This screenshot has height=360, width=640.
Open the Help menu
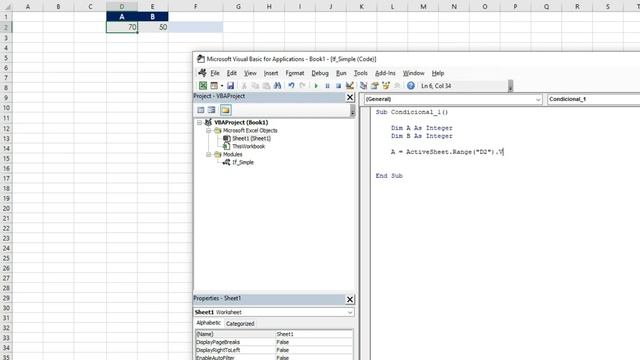point(438,73)
